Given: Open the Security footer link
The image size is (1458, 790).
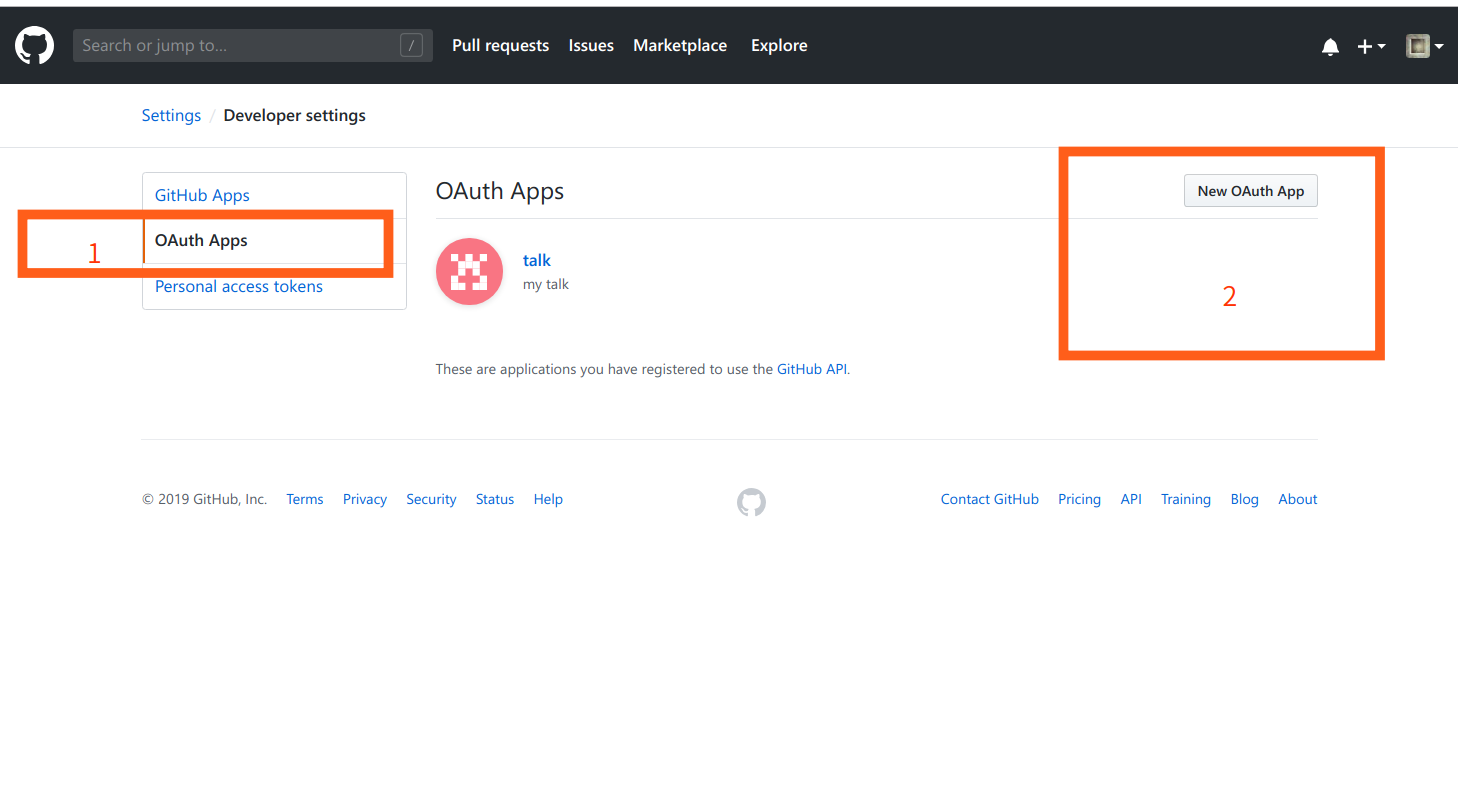Looking at the screenshot, I should tap(431, 499).
